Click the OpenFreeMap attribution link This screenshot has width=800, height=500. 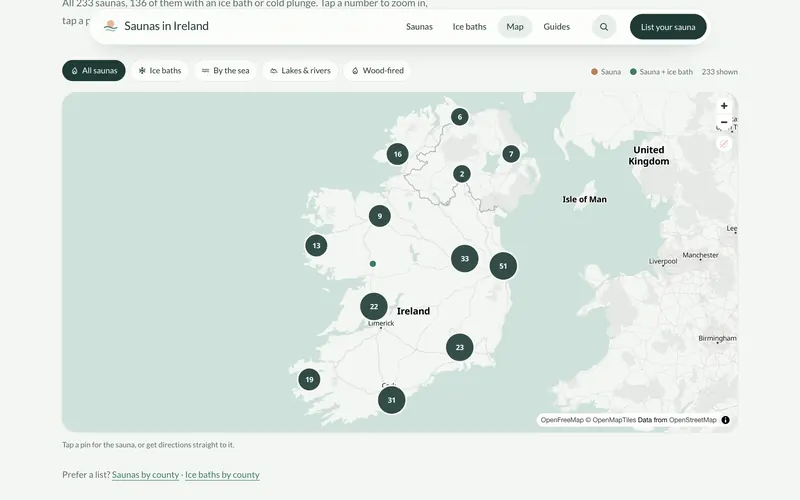(562, 420)
